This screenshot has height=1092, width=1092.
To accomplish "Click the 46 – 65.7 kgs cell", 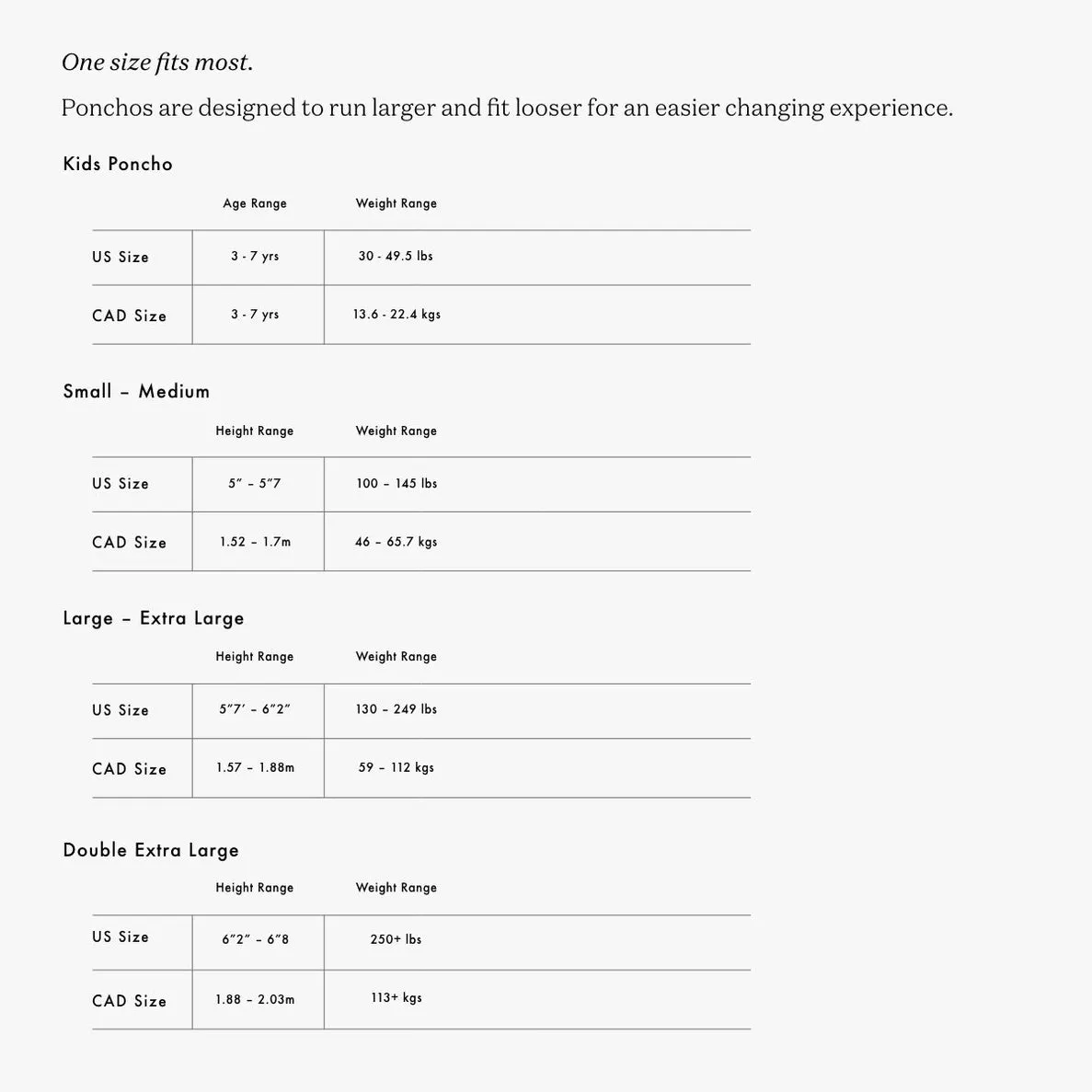I will pos(397,542).
